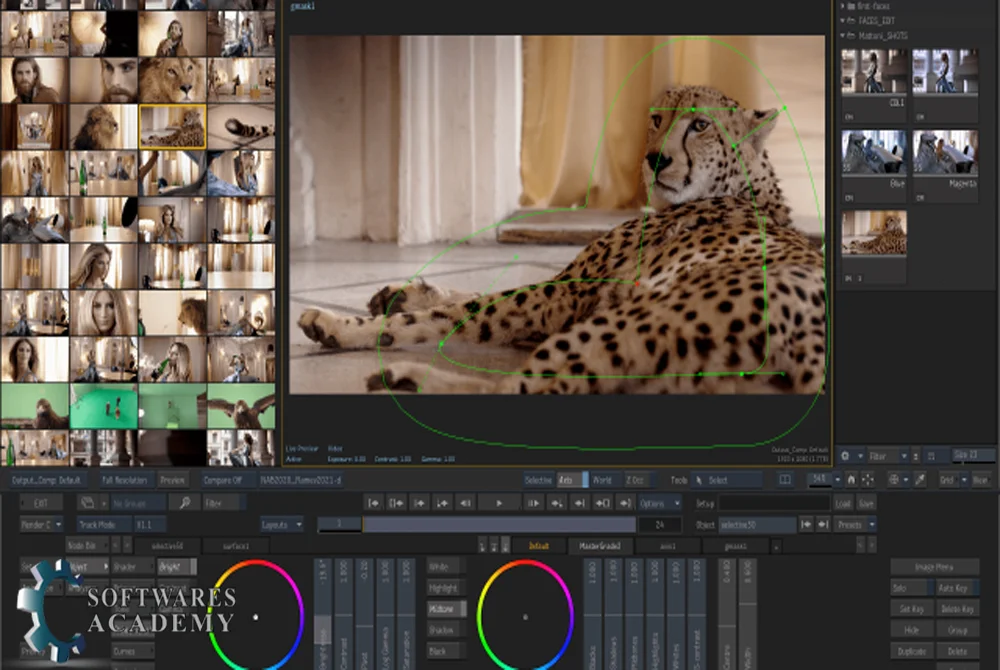Switch to the Default tab
The height and width of the screenshot is (670, 1000).
(x=539, y=546)
